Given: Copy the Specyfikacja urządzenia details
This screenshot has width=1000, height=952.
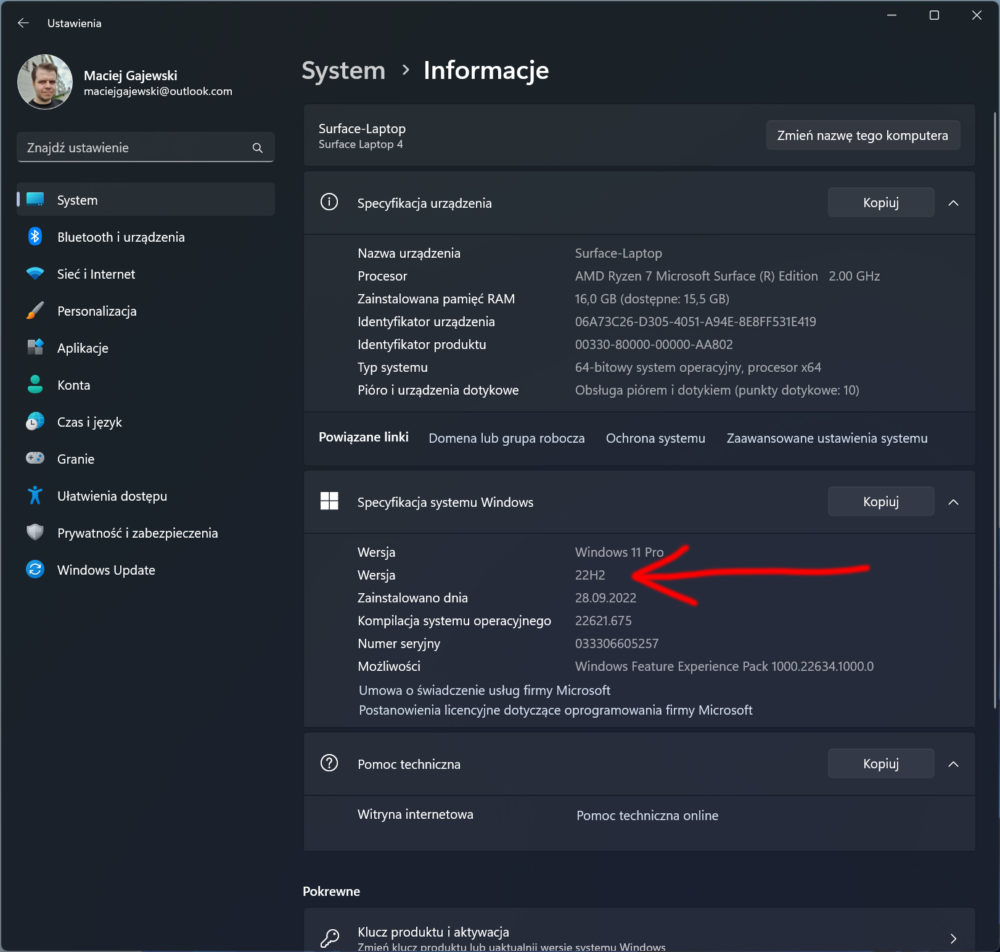Looking at the screenshot, I should pos(881,203).
